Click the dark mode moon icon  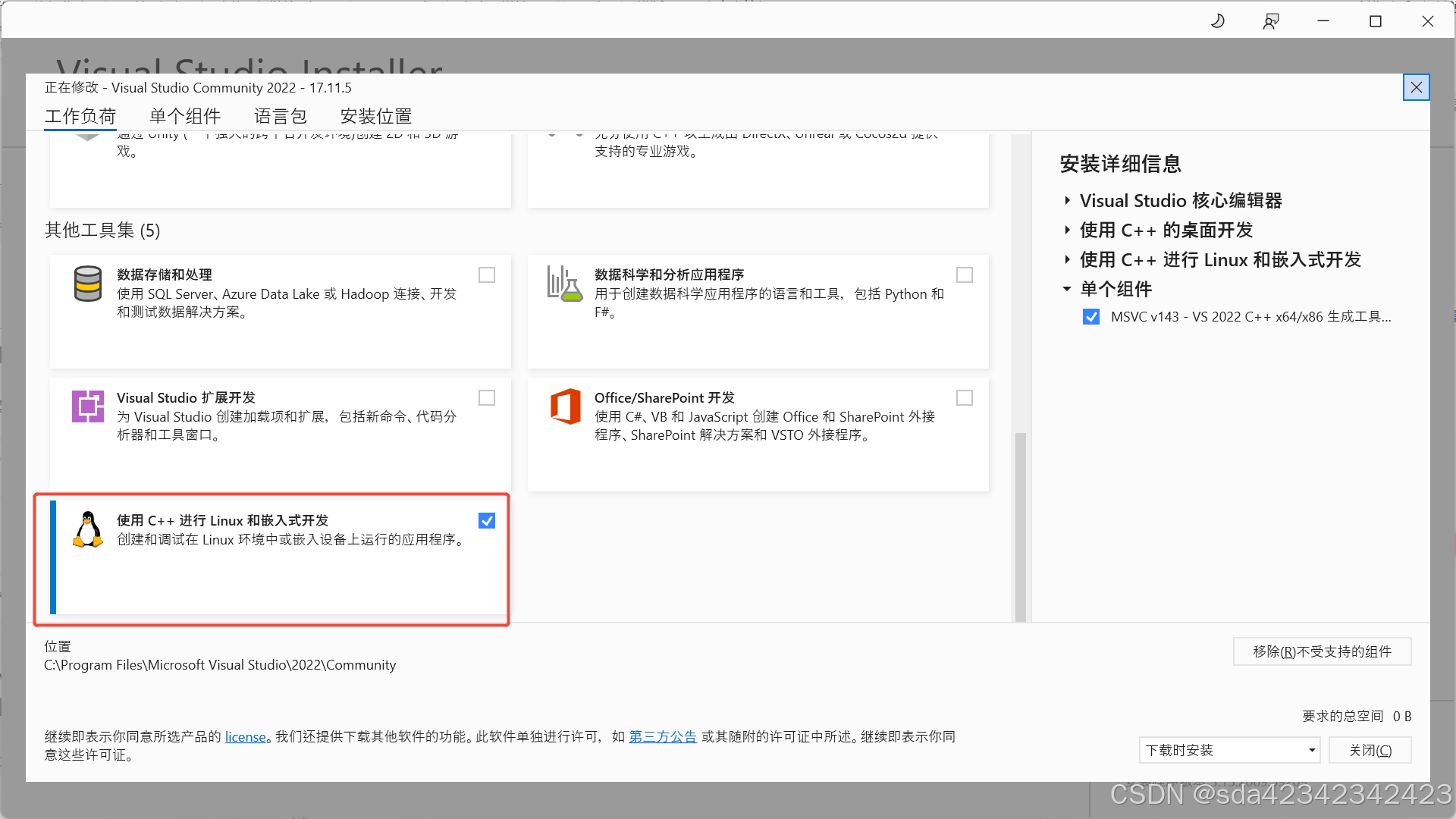click(1217, 20)
